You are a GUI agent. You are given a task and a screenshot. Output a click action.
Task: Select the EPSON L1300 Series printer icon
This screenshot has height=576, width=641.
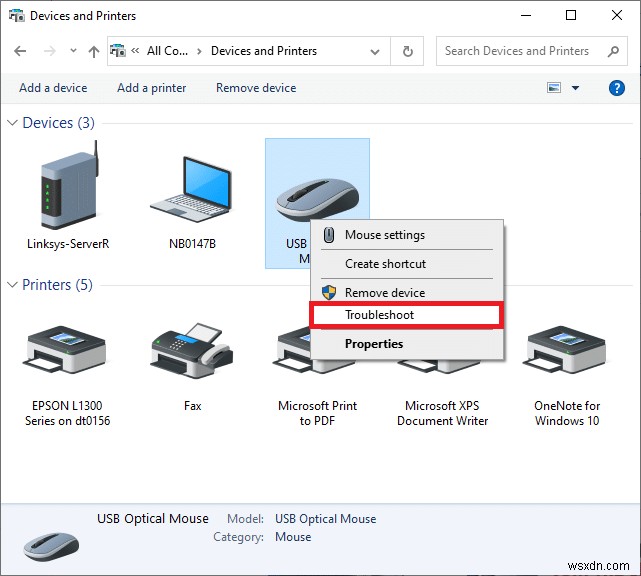(67, 350)
